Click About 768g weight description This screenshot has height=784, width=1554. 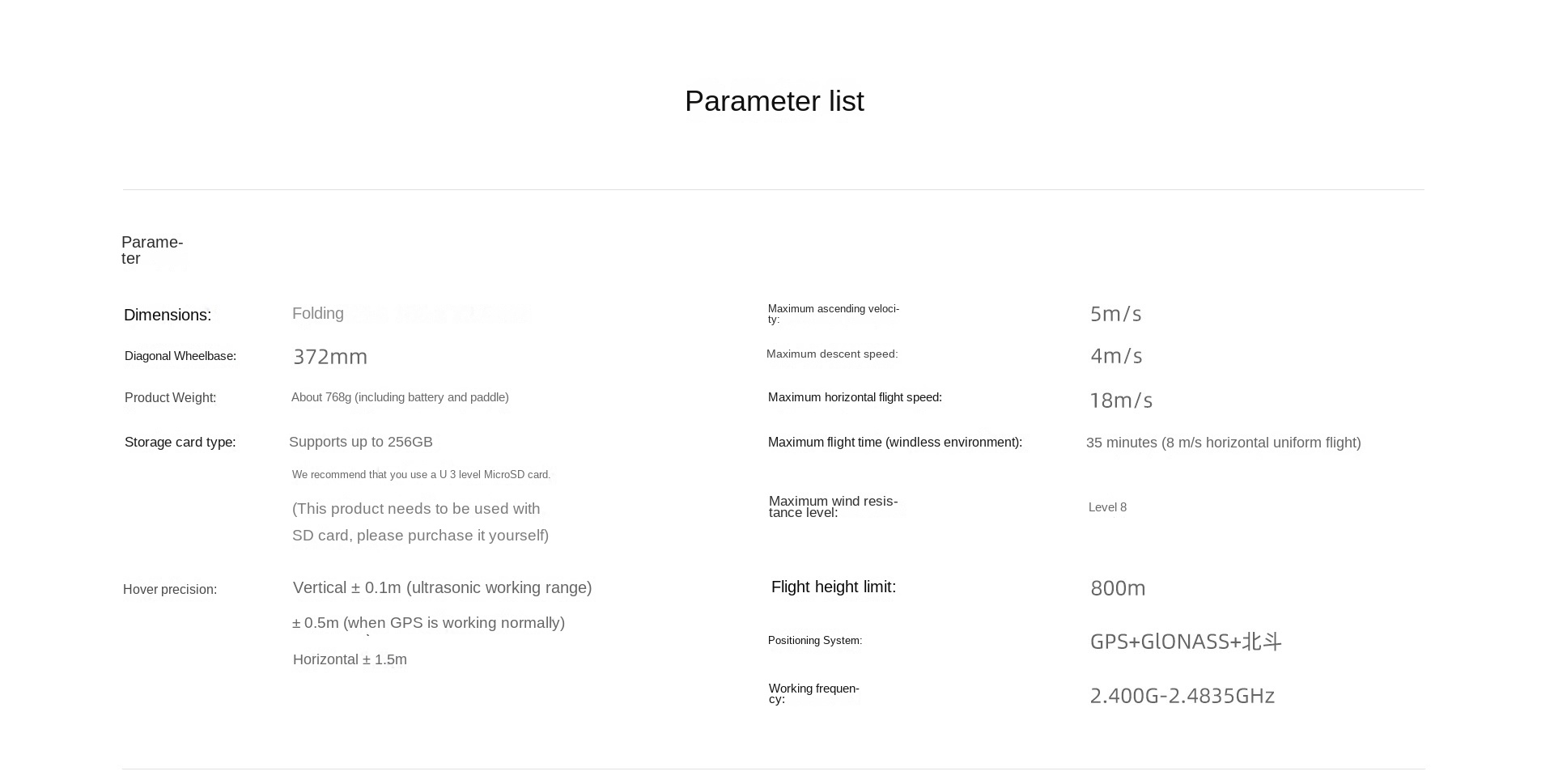pos(400,397)
